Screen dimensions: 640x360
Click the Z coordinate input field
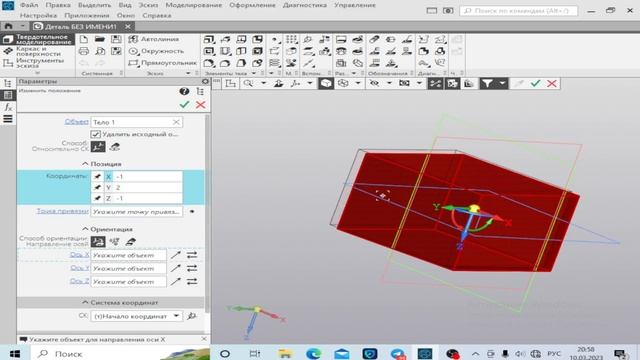click(148, 198)
